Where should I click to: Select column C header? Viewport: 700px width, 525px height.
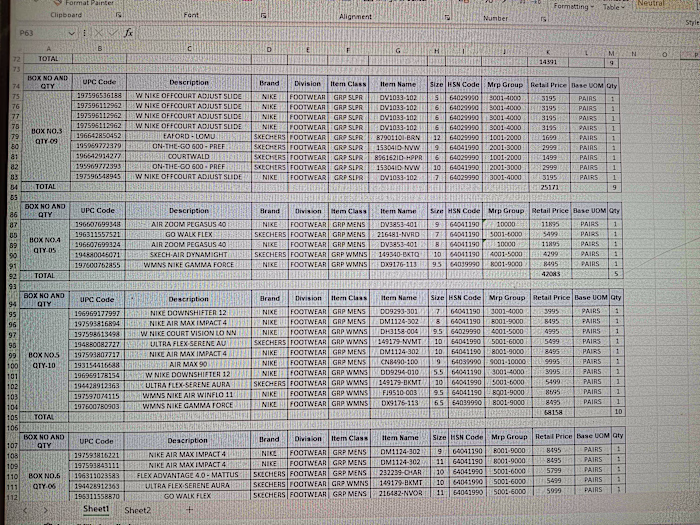pyautogui.click(x=189, y=49)
